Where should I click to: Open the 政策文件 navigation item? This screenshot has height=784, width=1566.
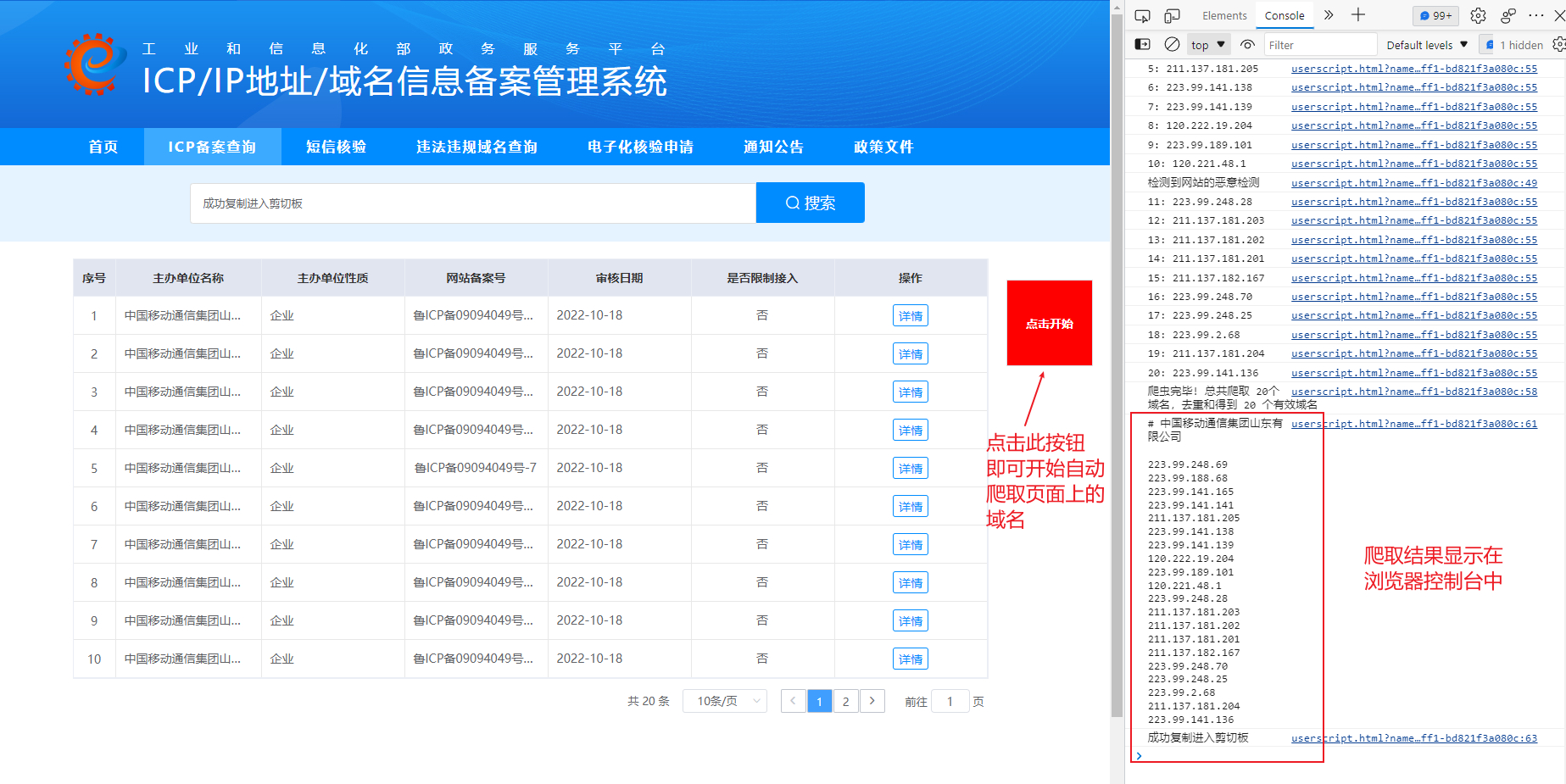pos(883,147)
